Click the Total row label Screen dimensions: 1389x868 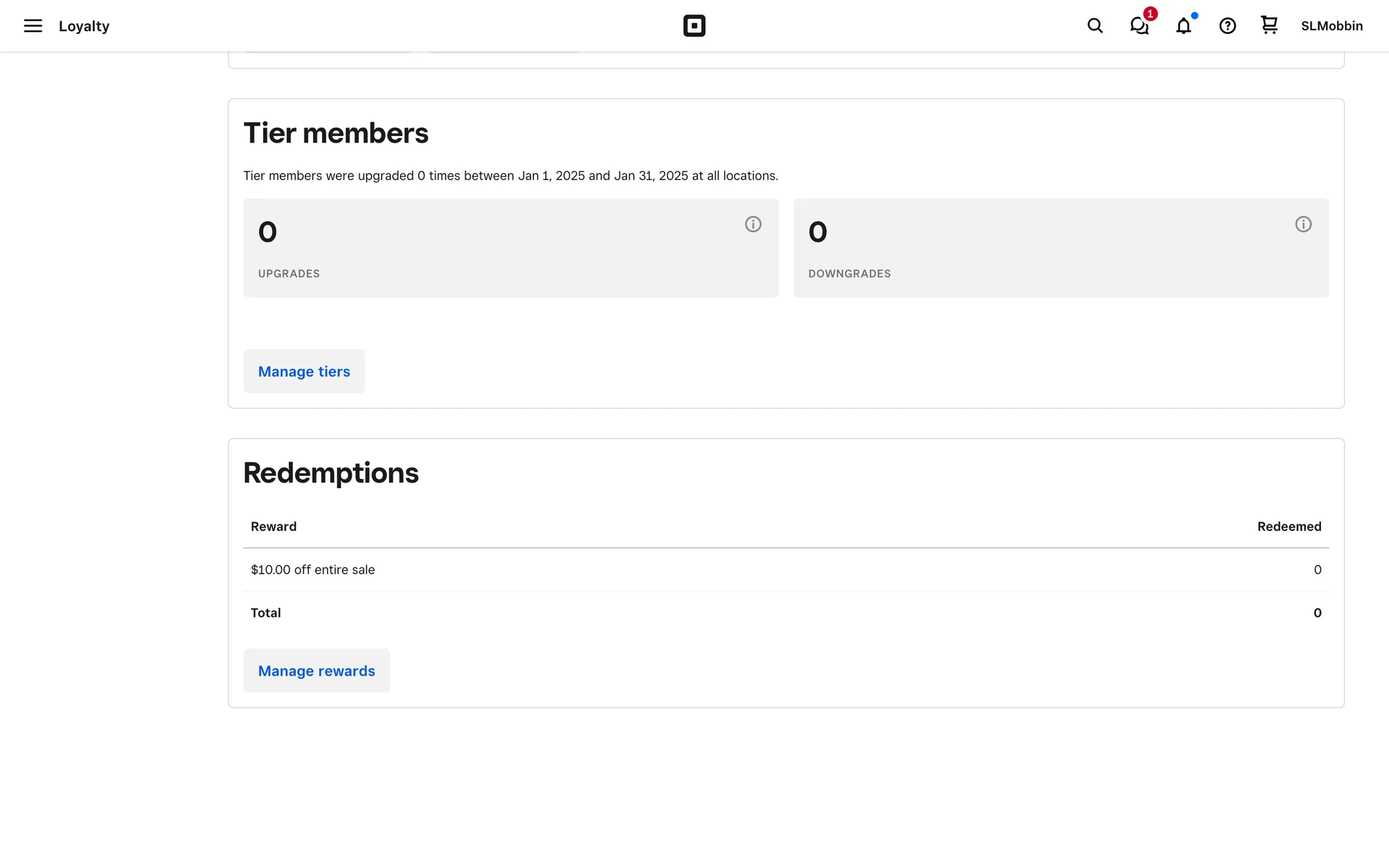[x=266, y=613]
